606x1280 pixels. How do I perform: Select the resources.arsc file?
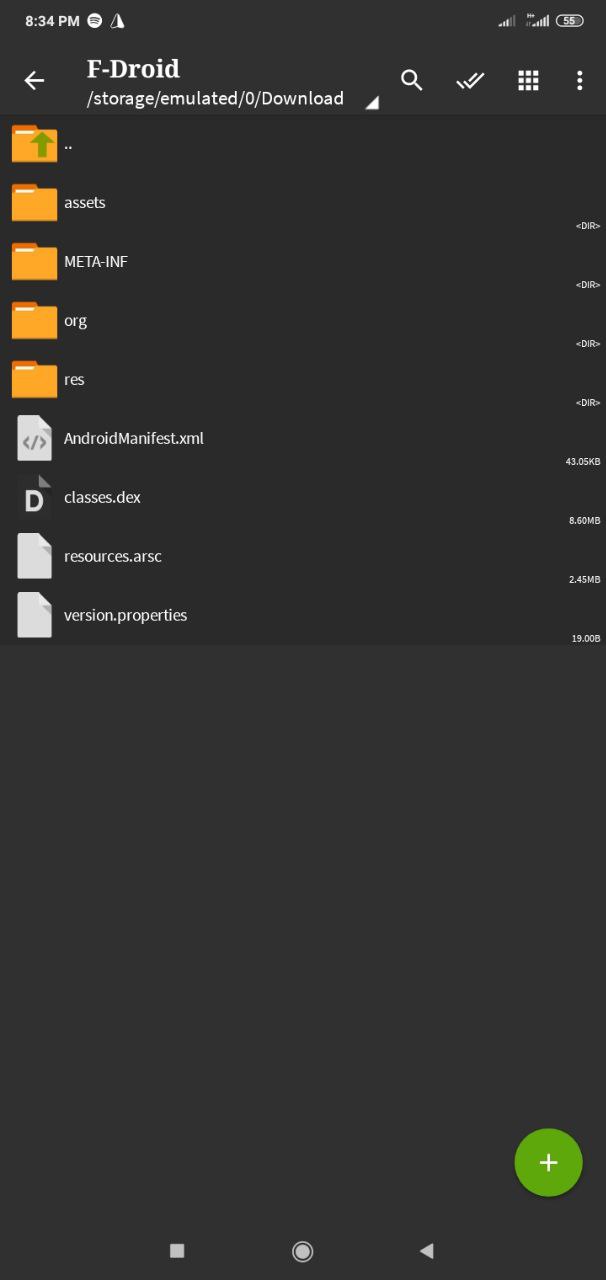tap(303, 557)
